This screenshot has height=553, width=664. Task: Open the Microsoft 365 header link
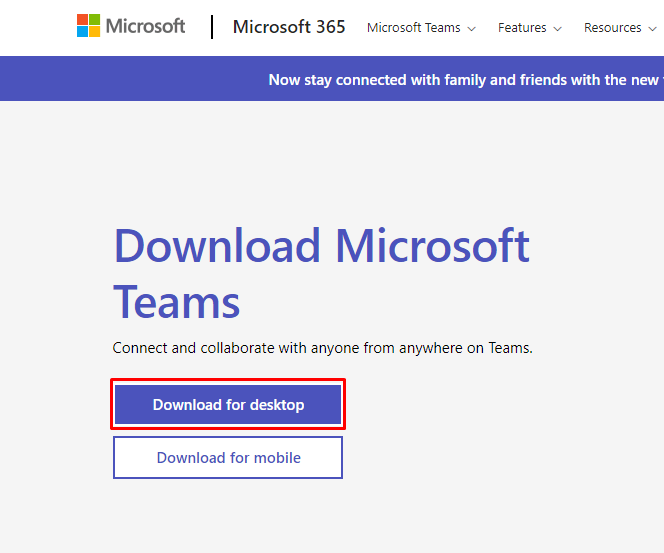(x=289, y=27)
